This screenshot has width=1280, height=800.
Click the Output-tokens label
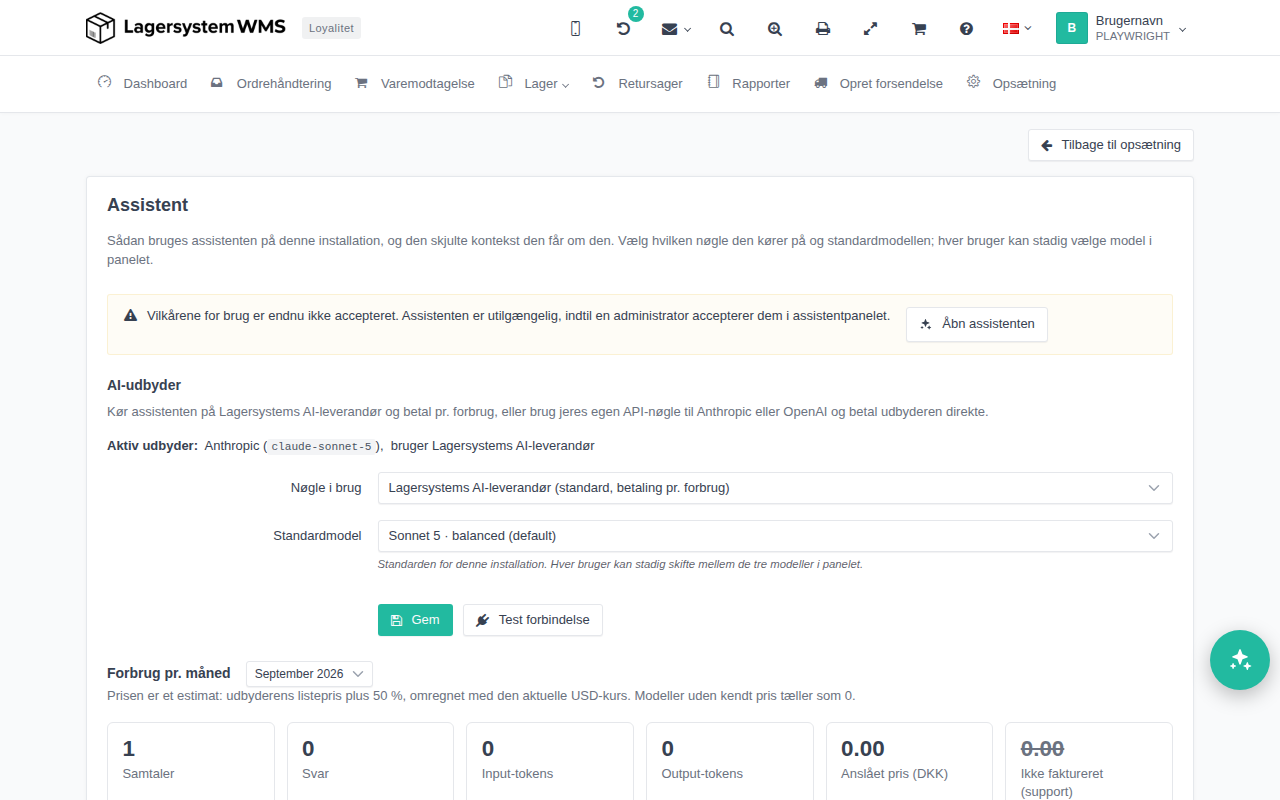click(703, 774)
